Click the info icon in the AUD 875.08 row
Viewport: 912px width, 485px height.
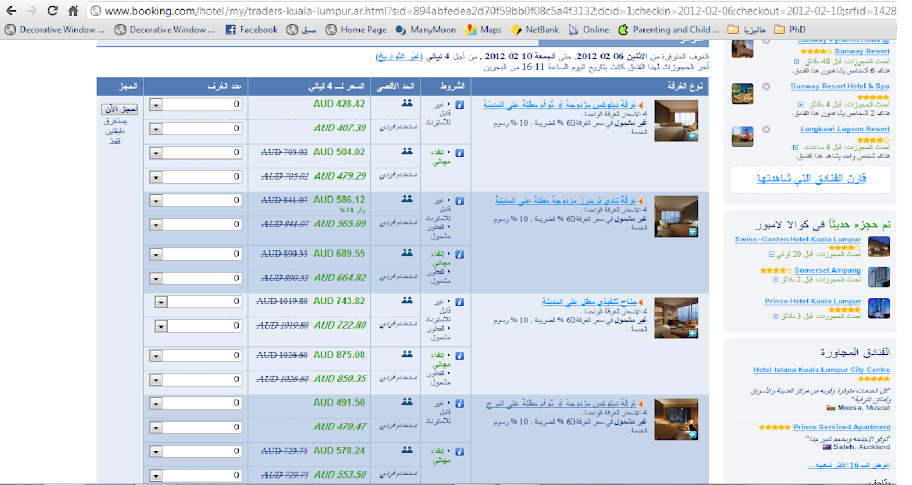click(x=459, y=355)
